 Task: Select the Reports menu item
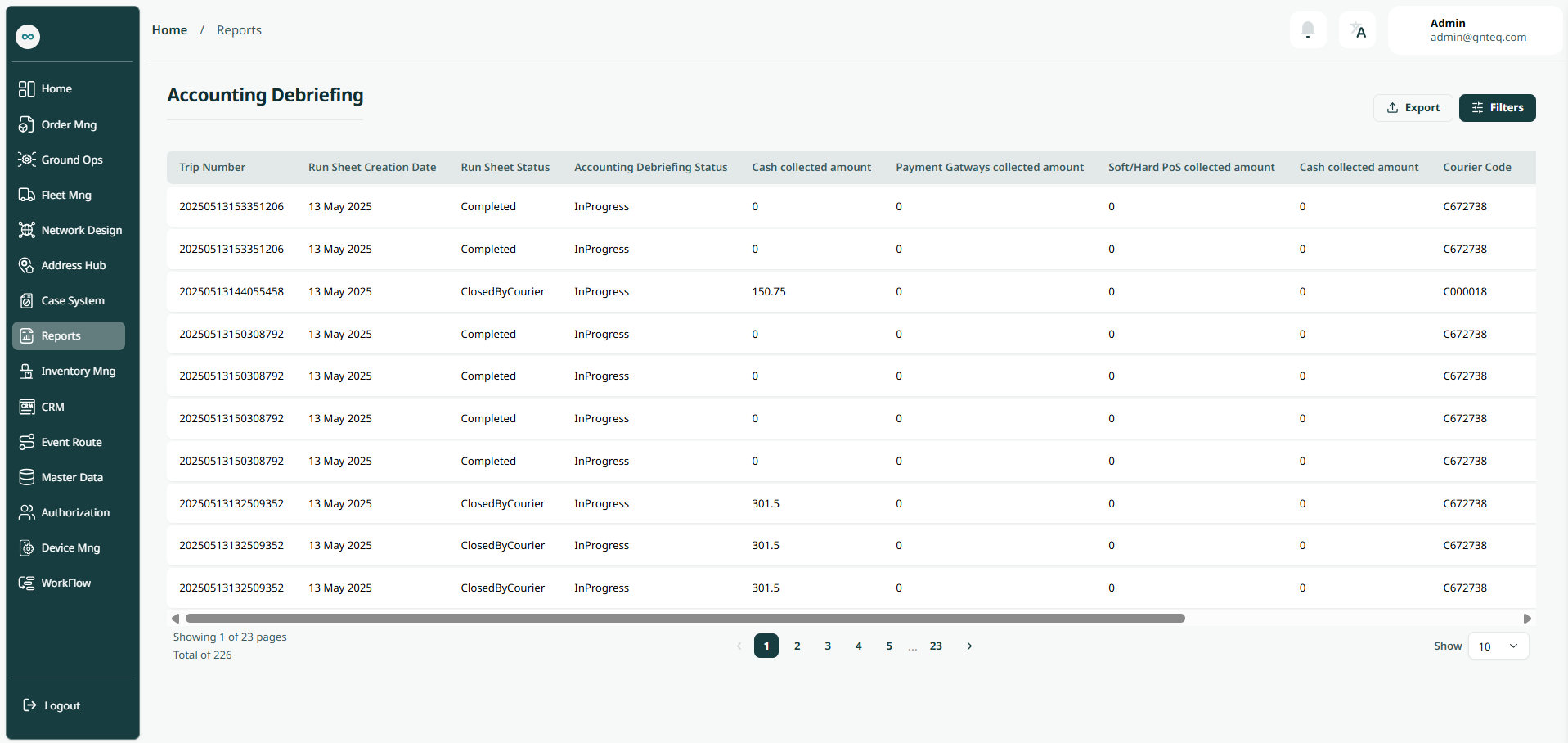tap(69, 335)
